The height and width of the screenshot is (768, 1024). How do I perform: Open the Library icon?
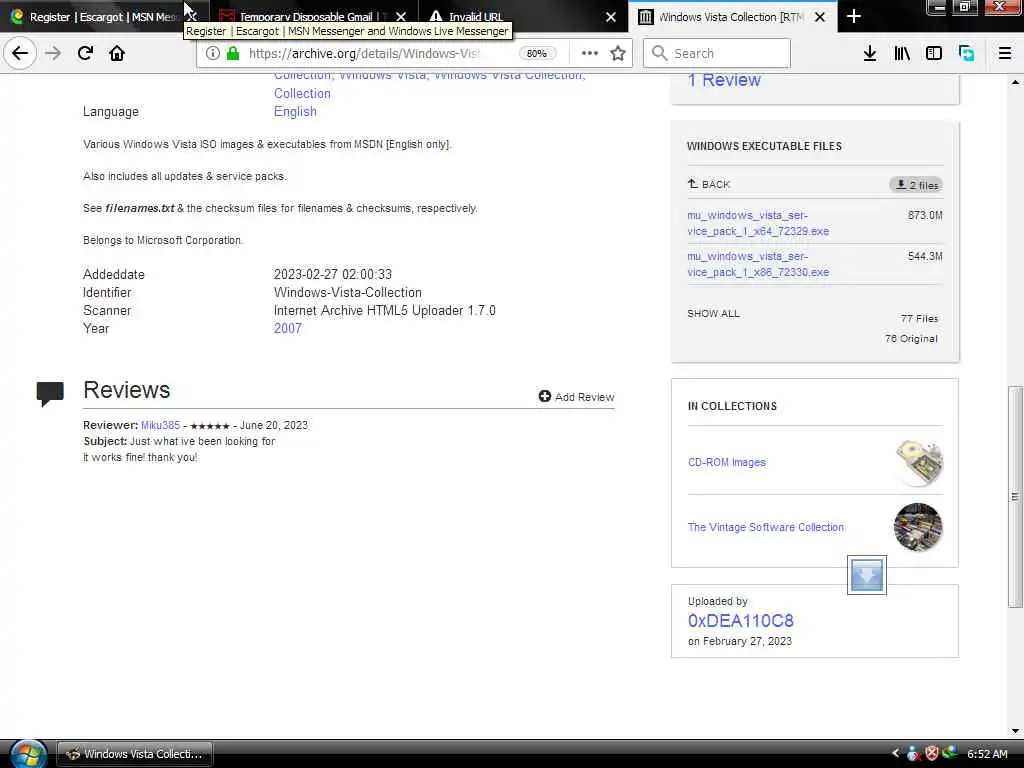[x=902, y=54]
